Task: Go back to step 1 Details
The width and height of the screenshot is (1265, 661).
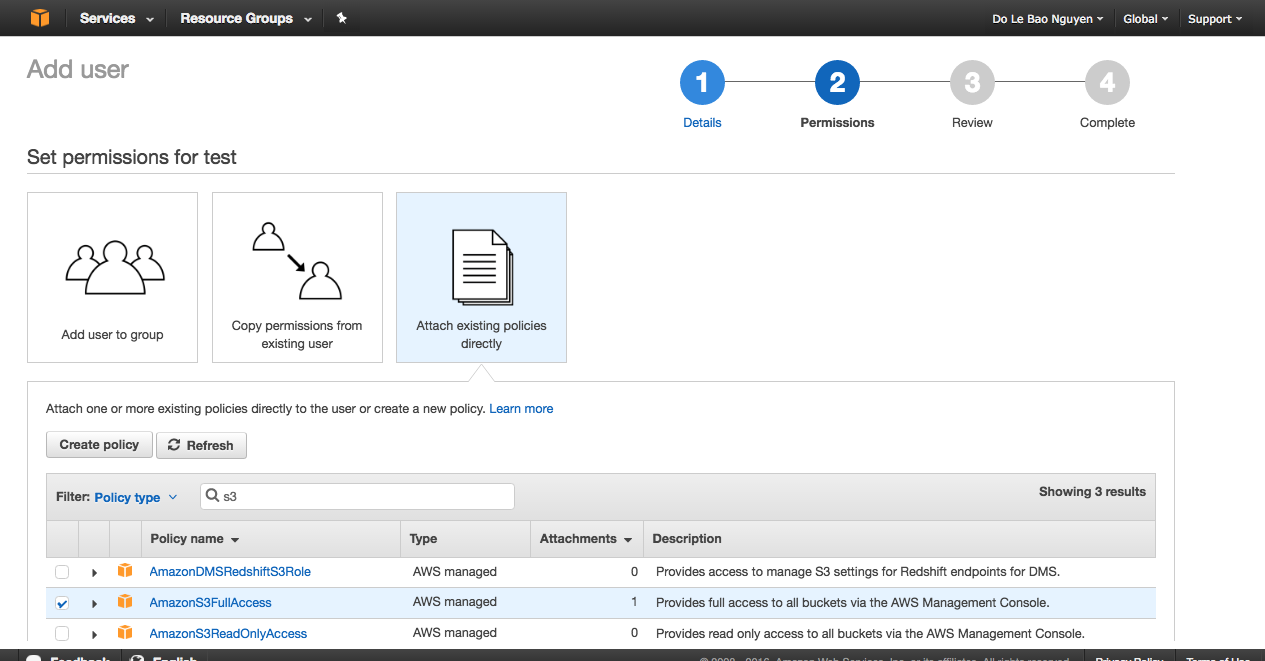Action: click(x=702, y=84)
